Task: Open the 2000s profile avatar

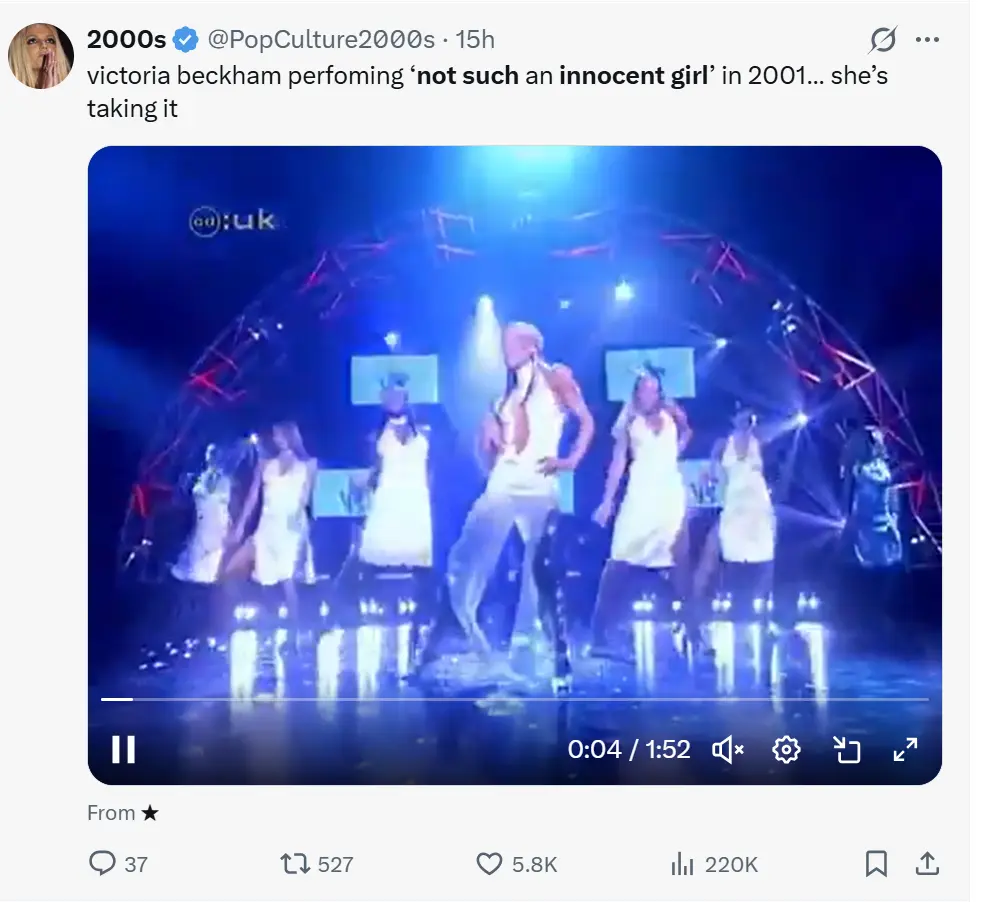Action: (x=41, y=56)
